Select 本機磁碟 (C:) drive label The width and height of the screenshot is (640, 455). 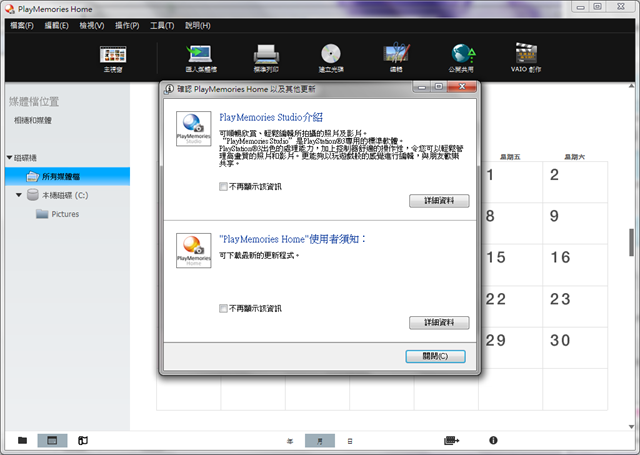tap(65, 195)
